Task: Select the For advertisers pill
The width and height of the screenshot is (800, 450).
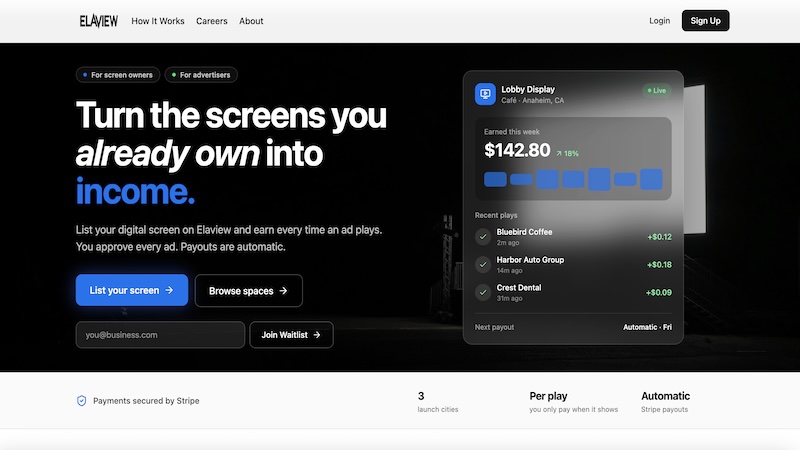Action: [201, 75]
